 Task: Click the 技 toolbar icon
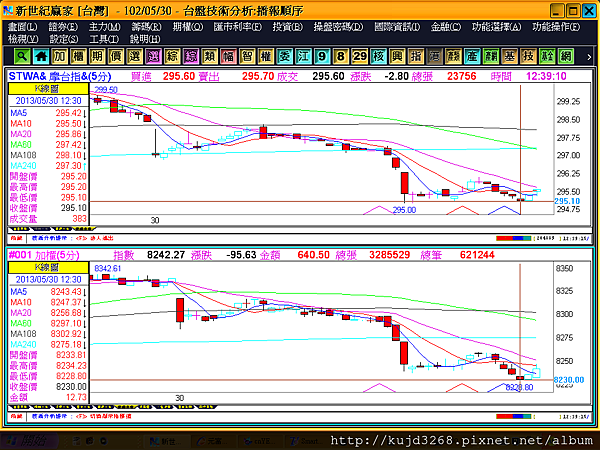tap(528, 57)
